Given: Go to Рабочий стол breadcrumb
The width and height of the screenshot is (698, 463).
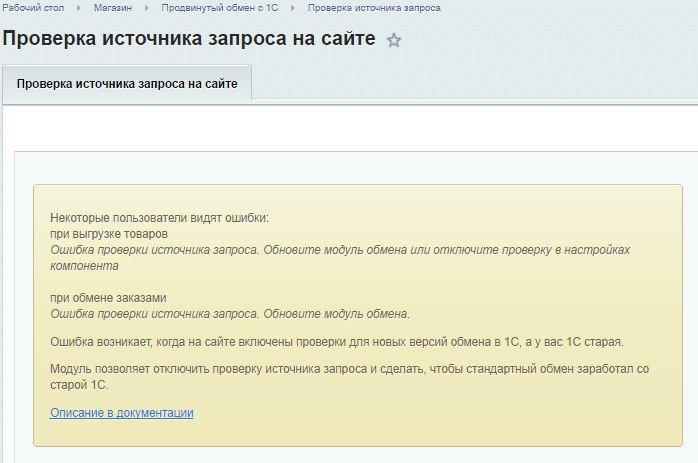Looking at the screenshot, I should click(33, 8).
